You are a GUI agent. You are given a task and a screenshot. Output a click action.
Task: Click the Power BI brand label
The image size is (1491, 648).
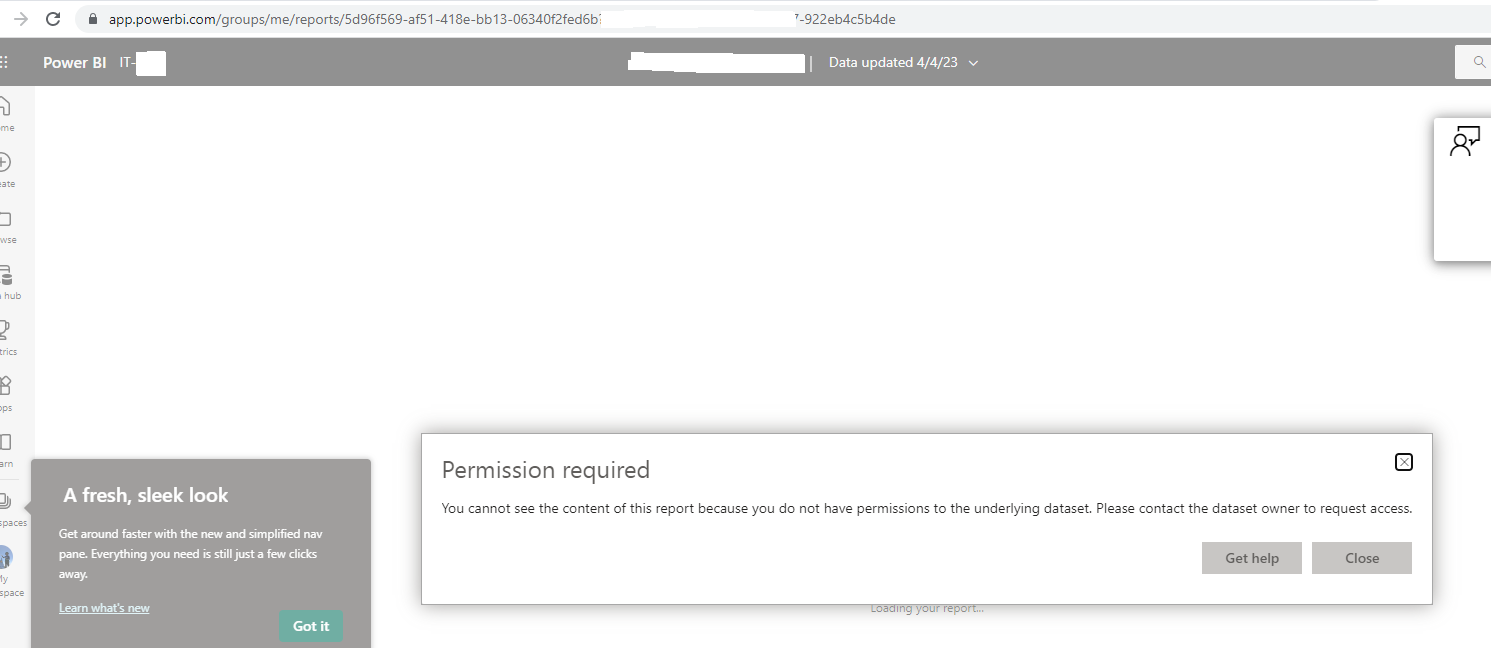coord(74,62)
